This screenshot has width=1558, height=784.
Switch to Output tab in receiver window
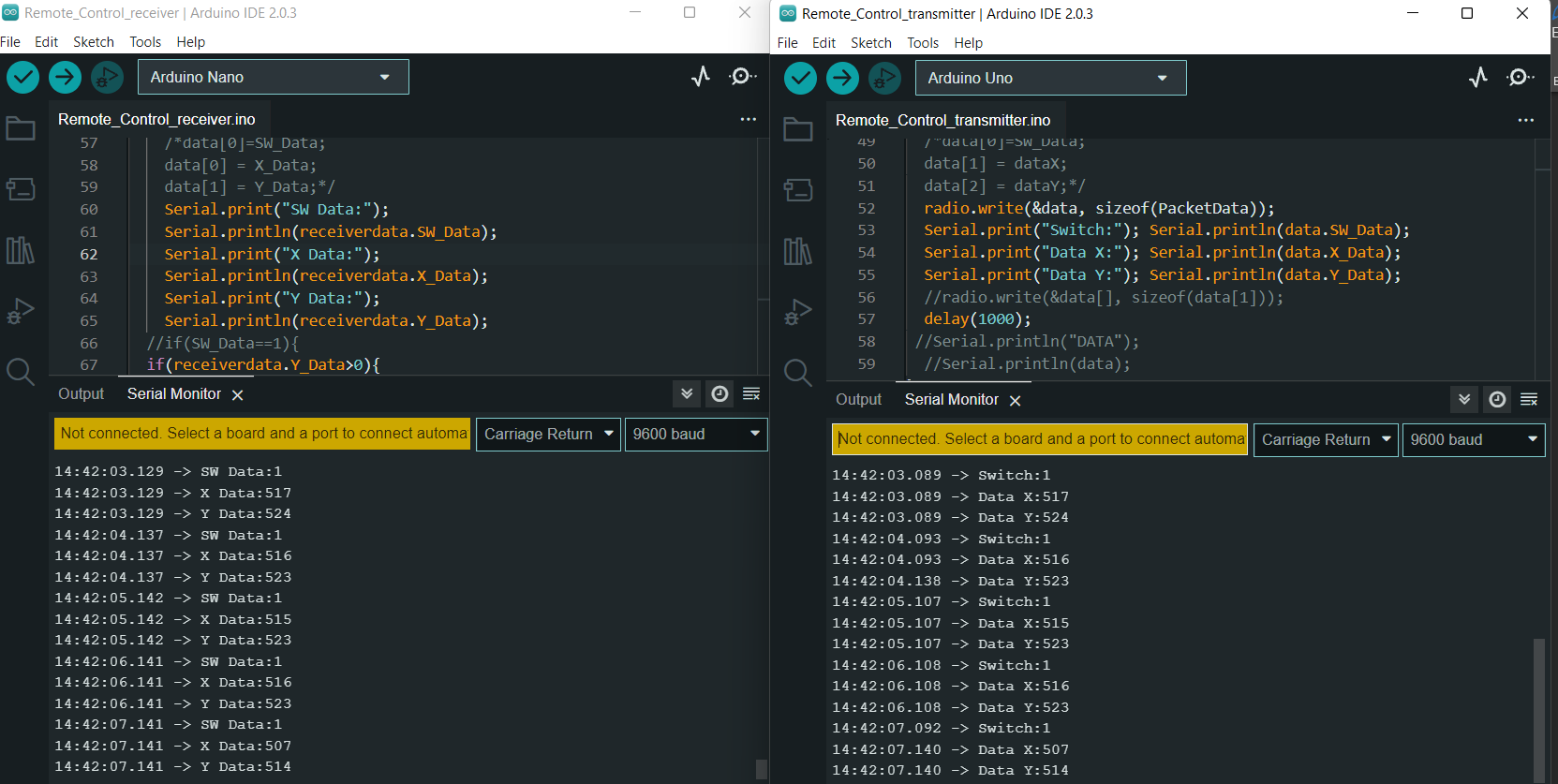[82, 393]
